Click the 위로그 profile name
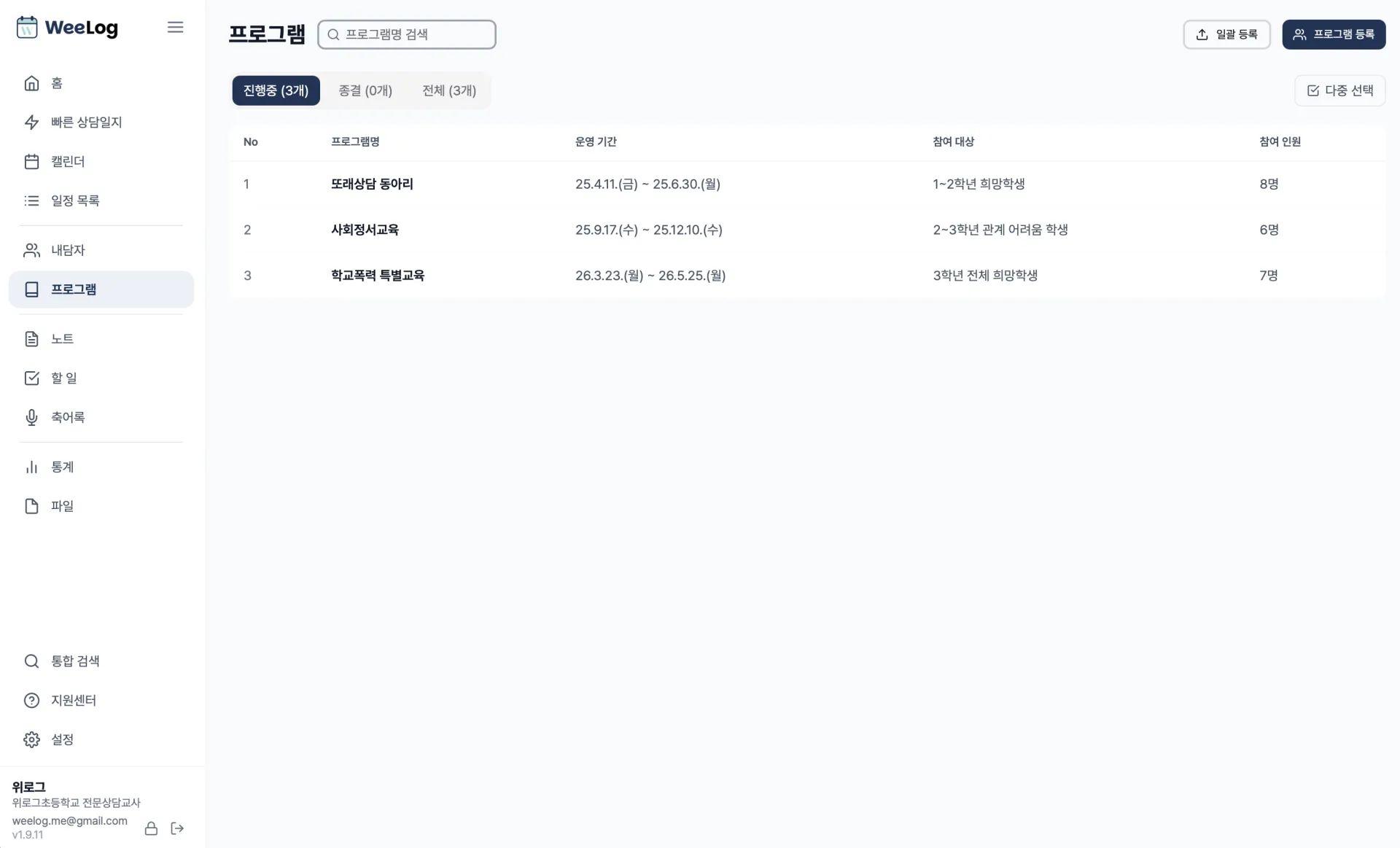 pyautogui.click(x=29, y=787)
